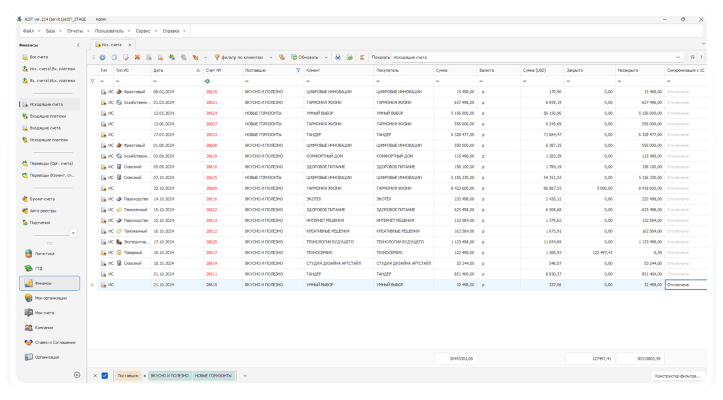The width and height of the screenshot is (723, 400).
Task: Open Ставки и Соглашения module
Action: (50, 342)
